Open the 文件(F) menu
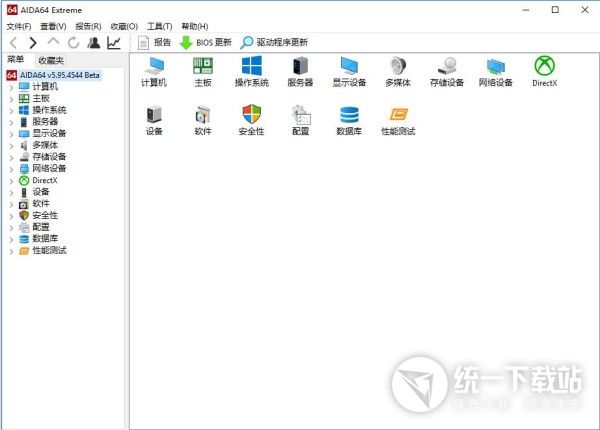The image size is (600, 430). [x=19, y=26]
